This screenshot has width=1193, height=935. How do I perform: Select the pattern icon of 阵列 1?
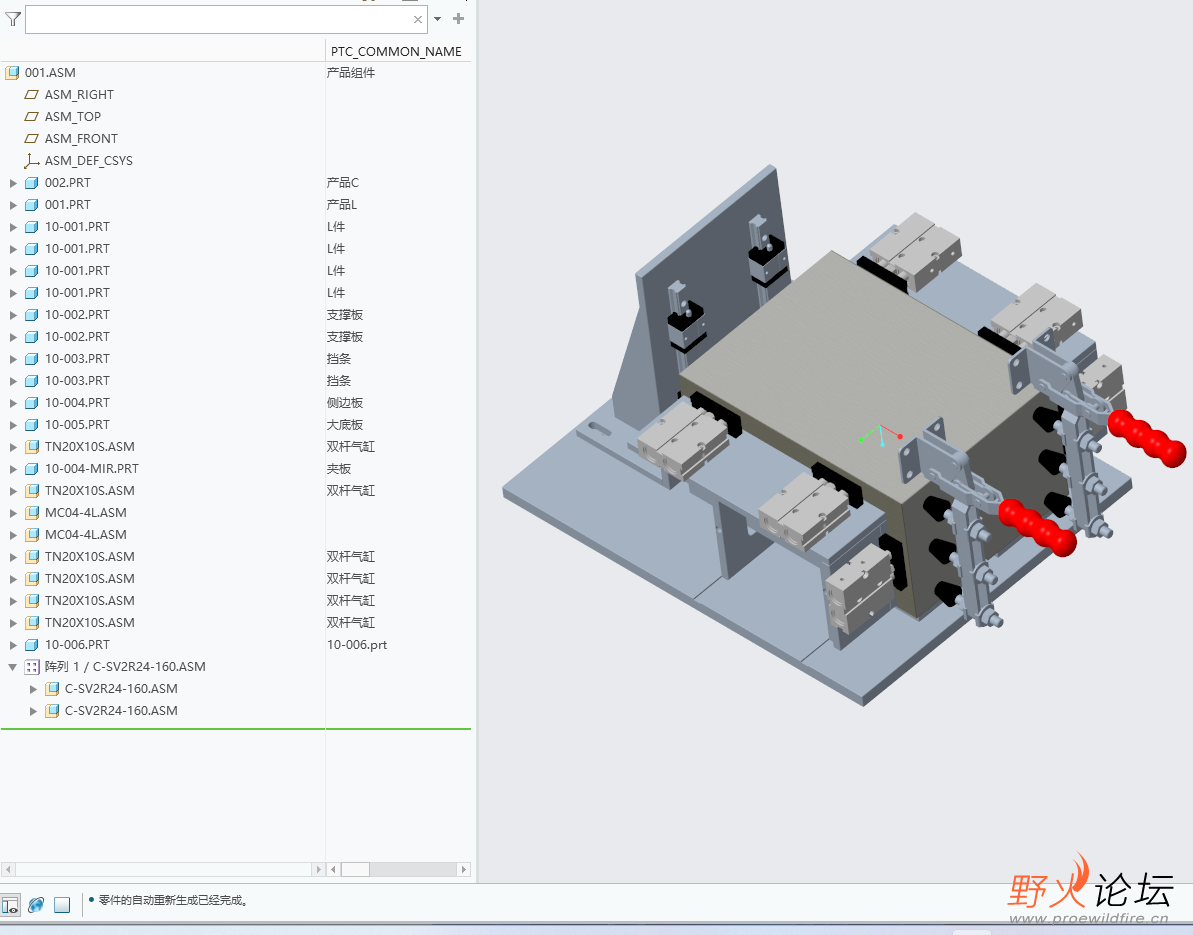tap(32, 667)
